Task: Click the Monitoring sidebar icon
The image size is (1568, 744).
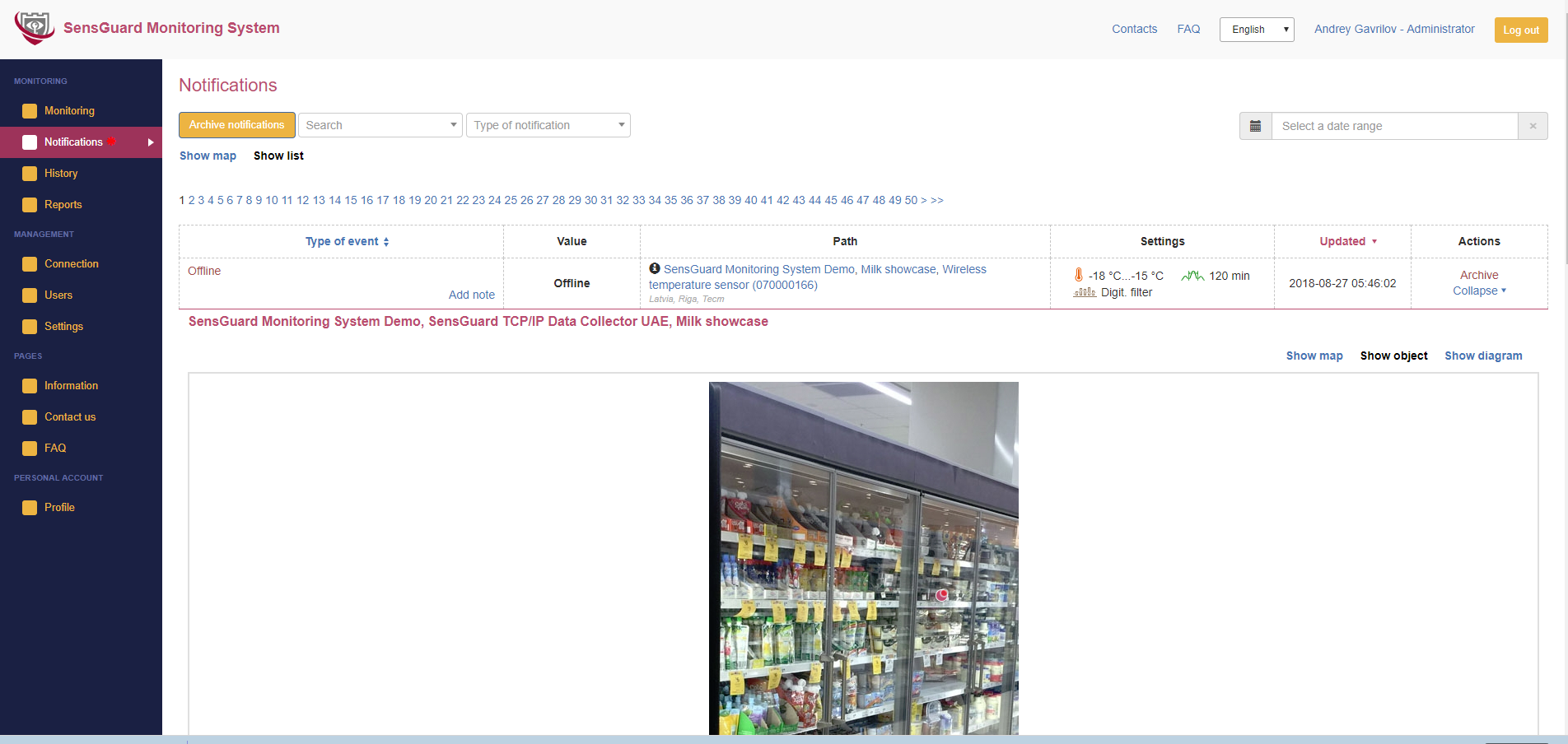Action: pyautogui.click(x=30, y=111)
